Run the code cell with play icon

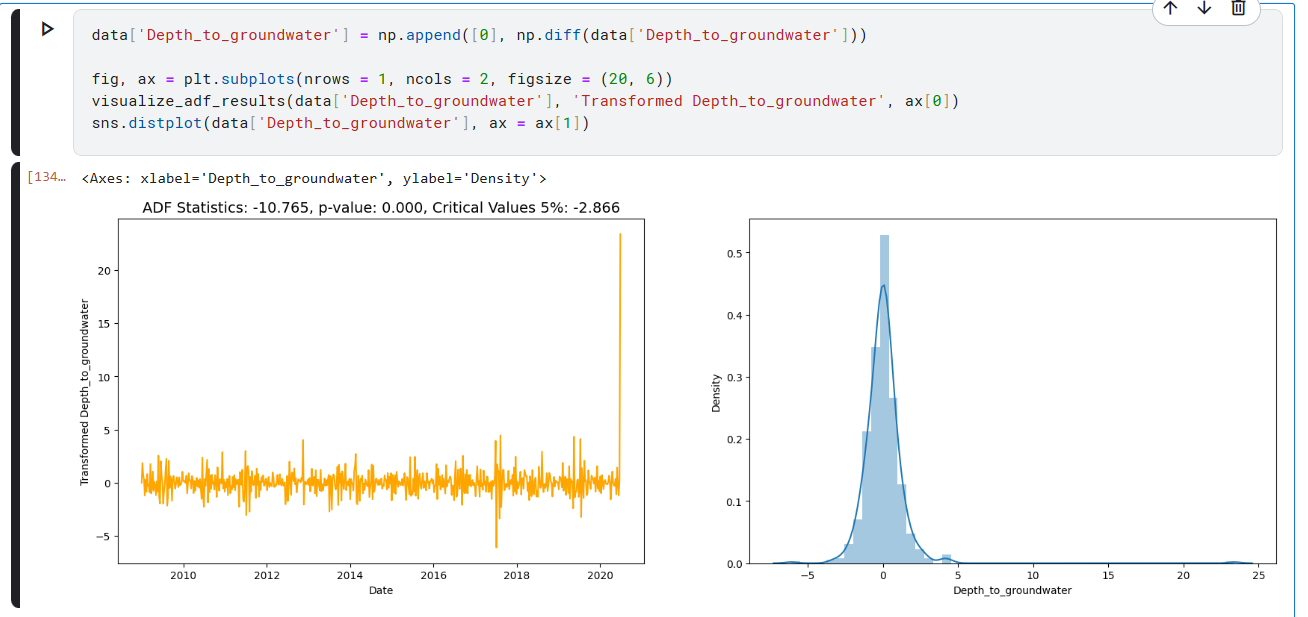[x=47, y=29]
